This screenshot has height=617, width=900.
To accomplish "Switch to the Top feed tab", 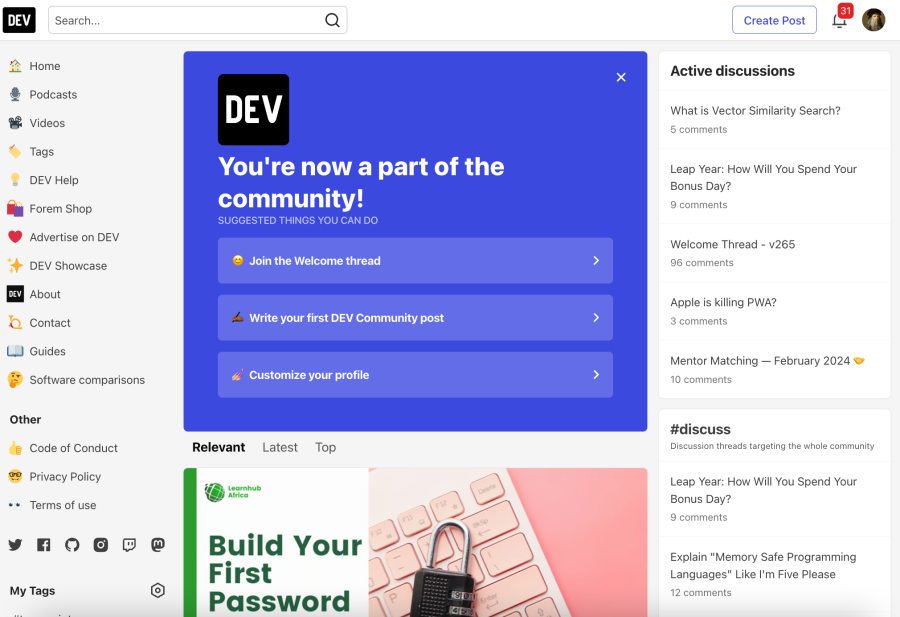I will click(x=325, y=447).
